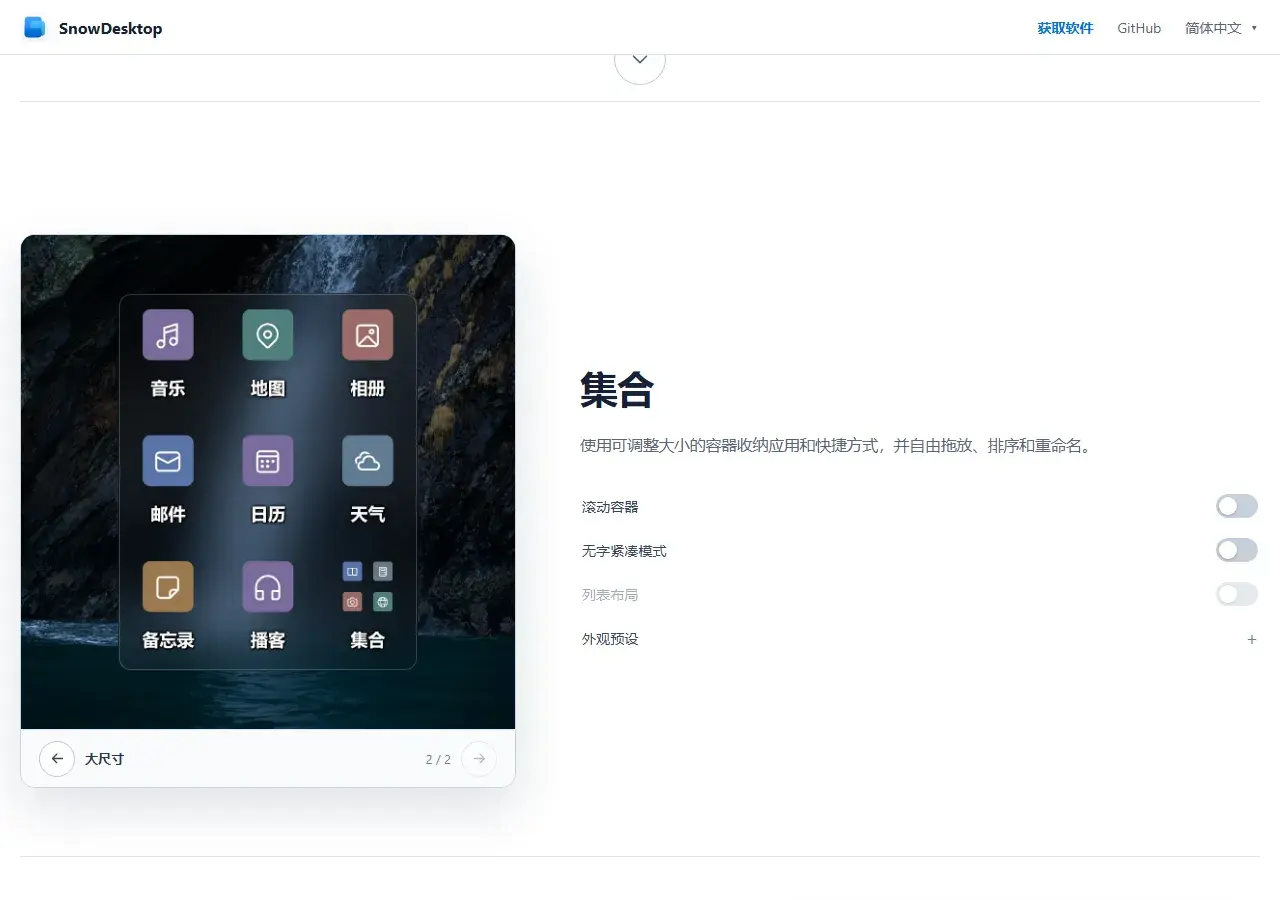Click the 外观预设 label
1280x900 pixels.
[x=610, y=639]
